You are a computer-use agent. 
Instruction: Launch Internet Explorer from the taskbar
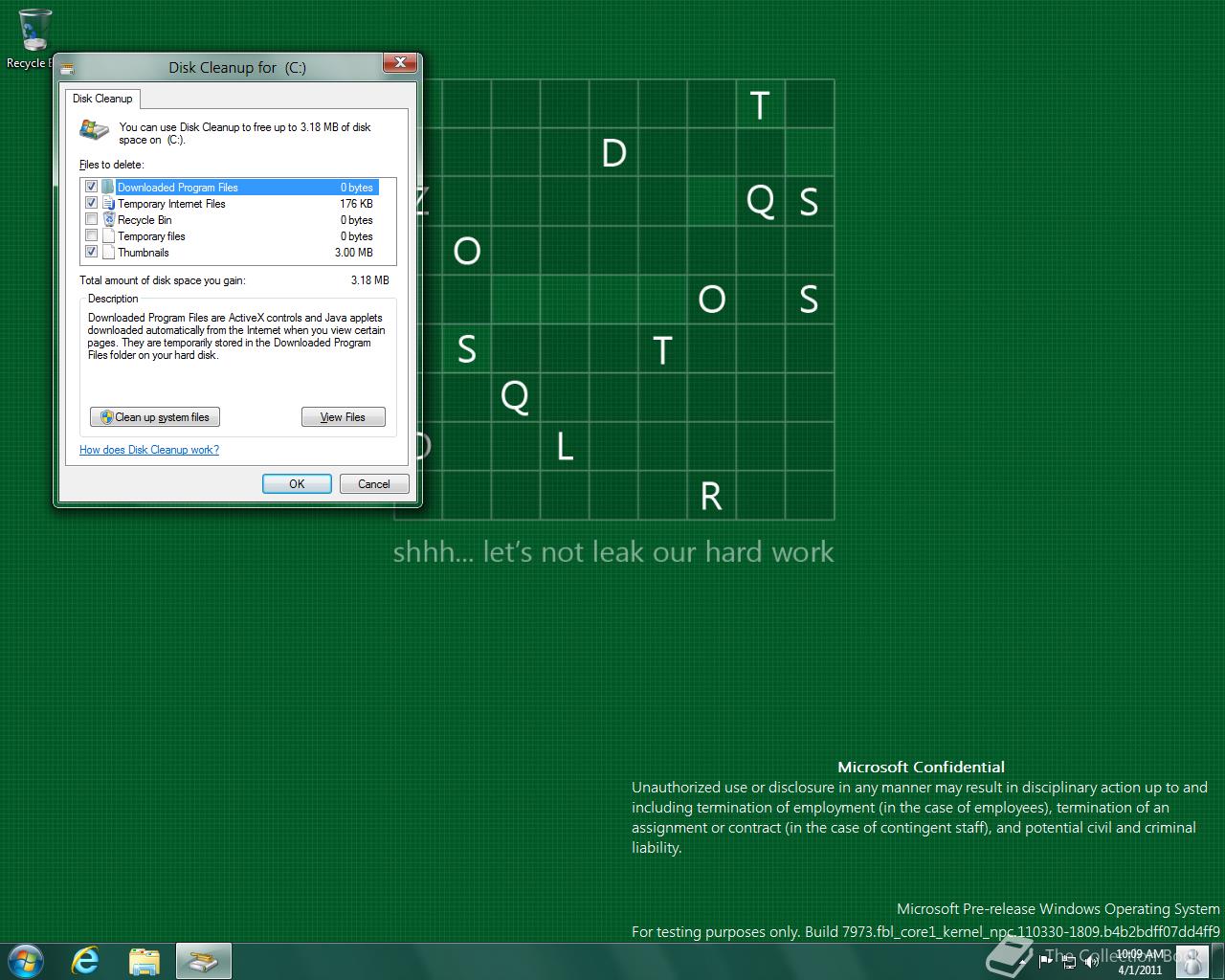click(x=86, y=961)
